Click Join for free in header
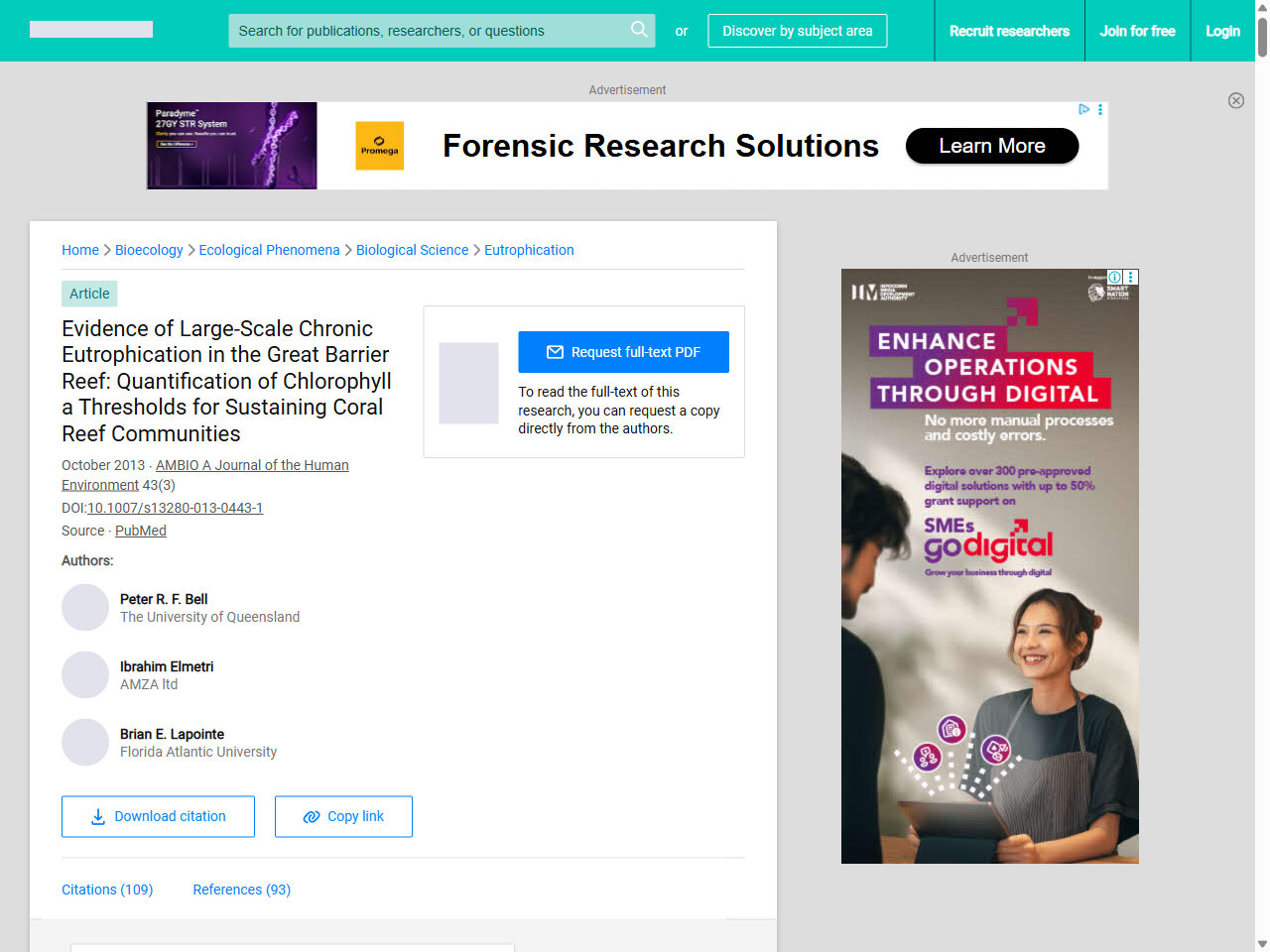1270x952 pixels. (x=1137, y=31)
